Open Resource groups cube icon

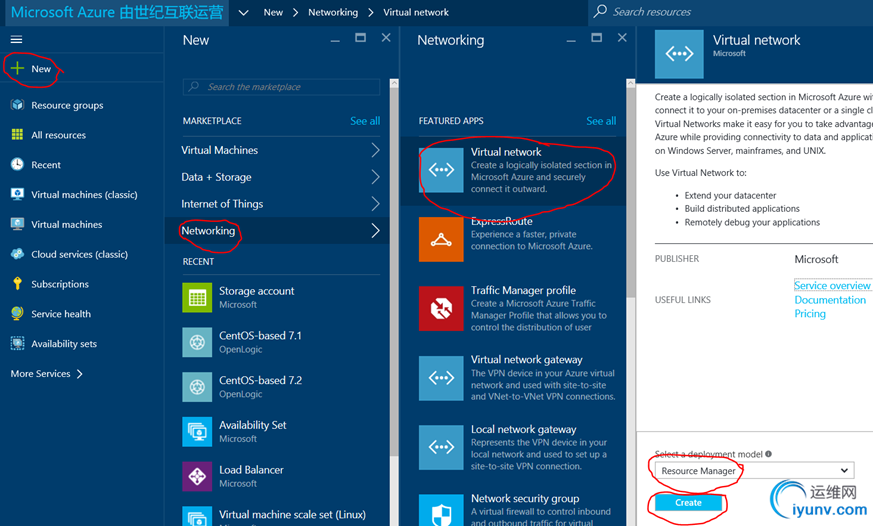(x=17, y=105)
